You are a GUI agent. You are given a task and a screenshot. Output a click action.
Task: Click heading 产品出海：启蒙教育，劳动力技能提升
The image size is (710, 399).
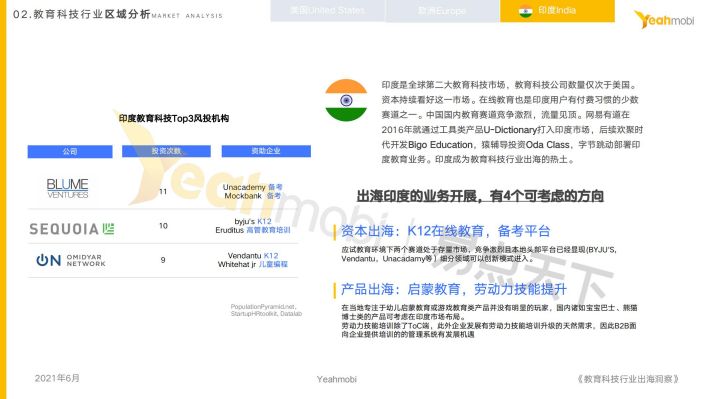coord(454,289)
